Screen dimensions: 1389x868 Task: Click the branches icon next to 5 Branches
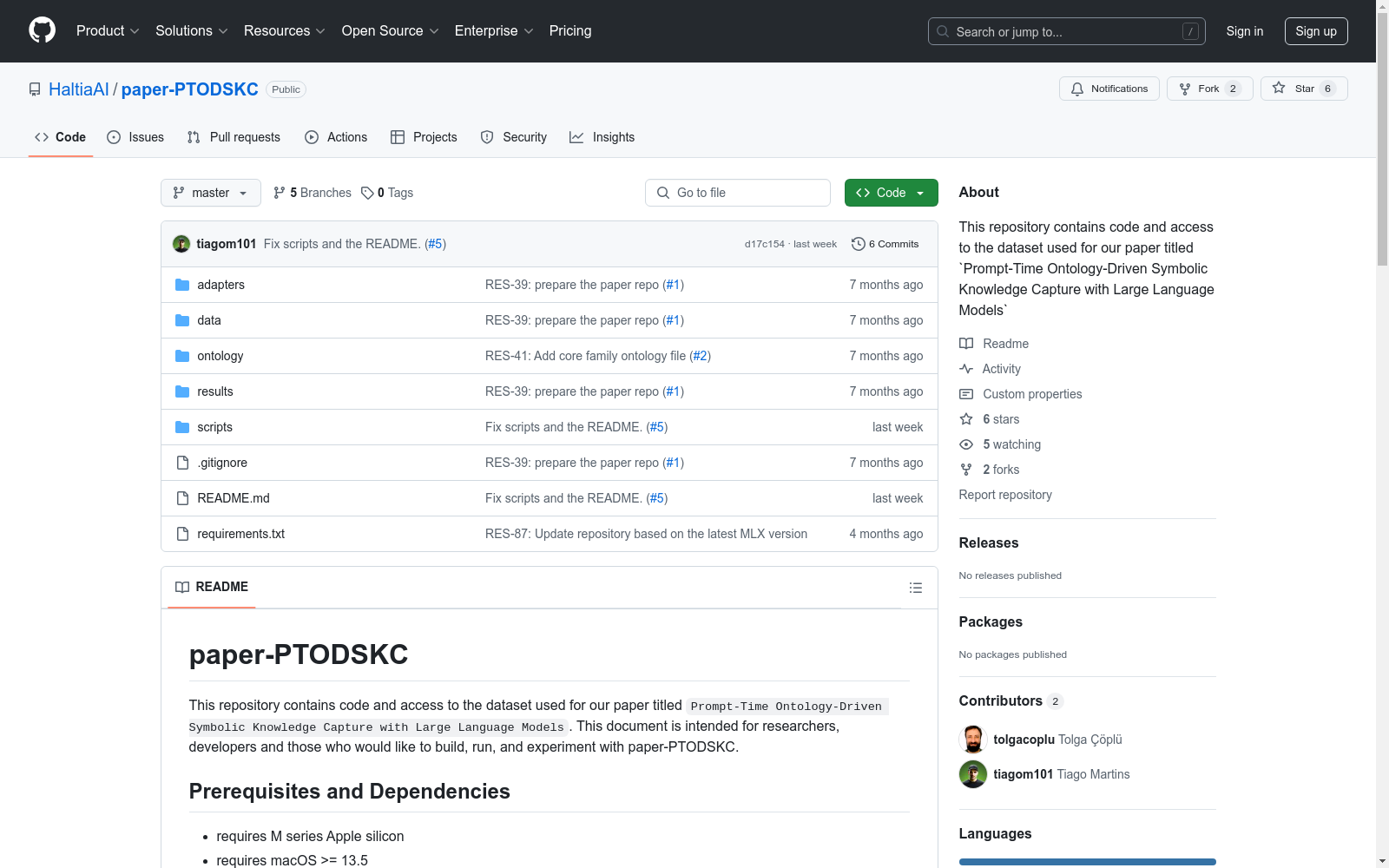coord(280,193)
